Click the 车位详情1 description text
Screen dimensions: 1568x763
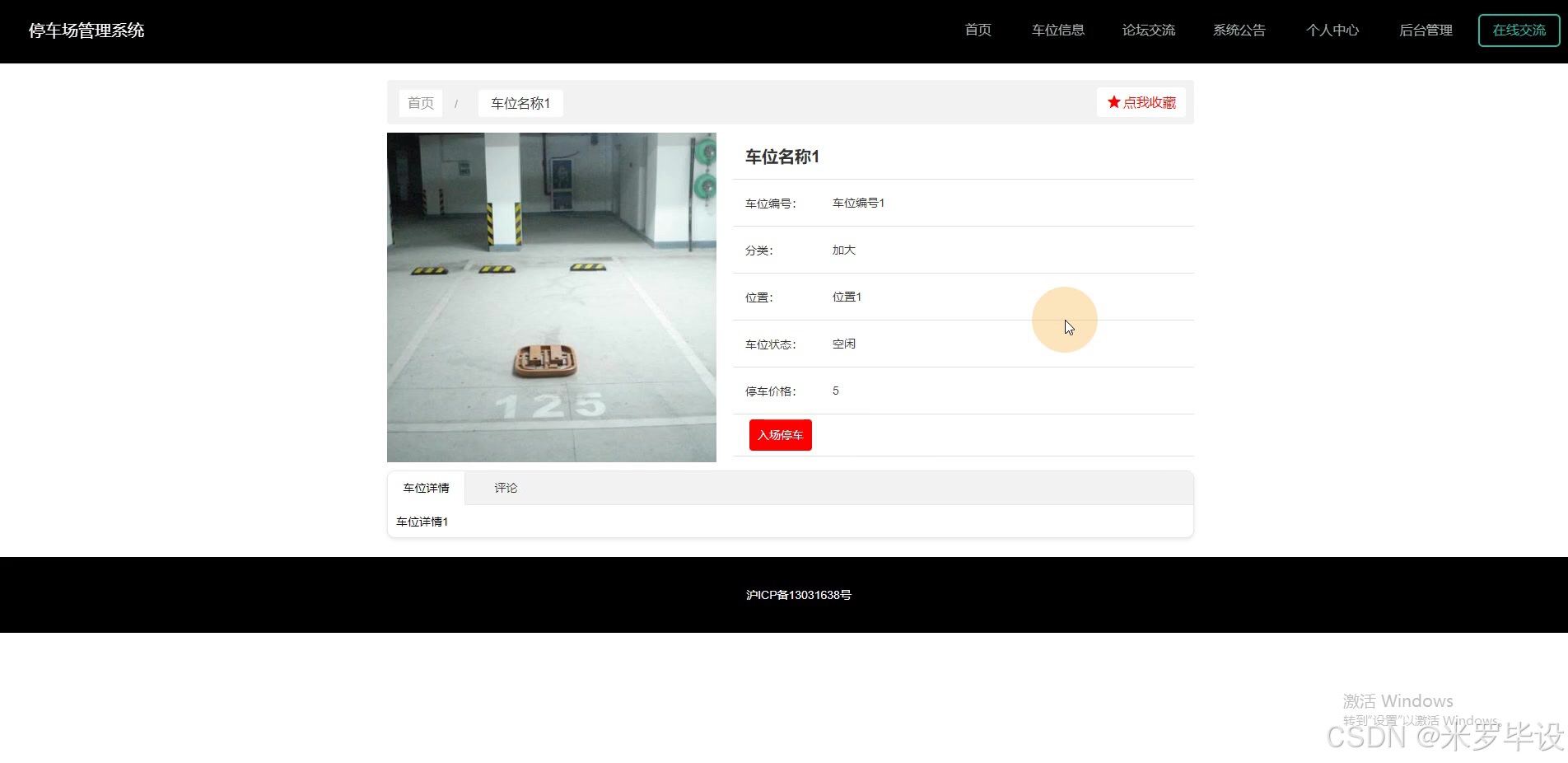pyautogui.click(x=422, y=522)
